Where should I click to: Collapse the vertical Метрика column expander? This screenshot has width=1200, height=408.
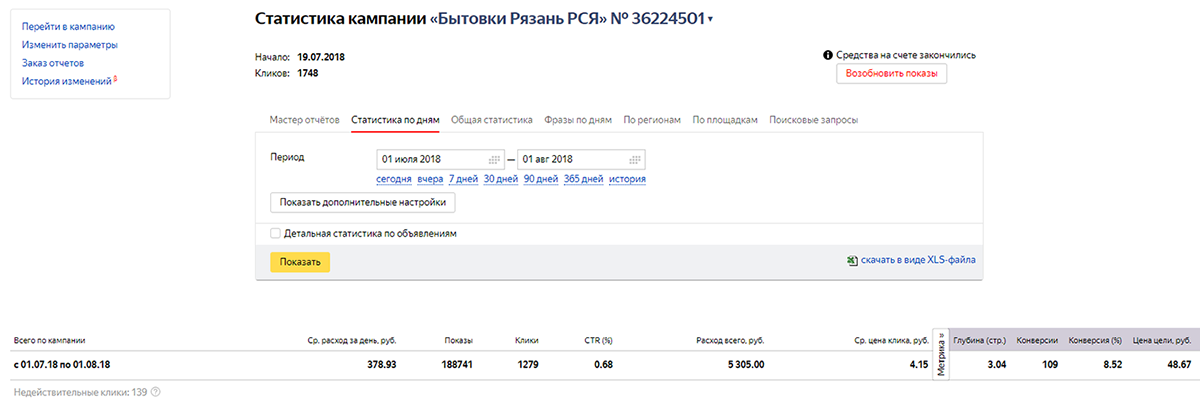tap(939, 355)
